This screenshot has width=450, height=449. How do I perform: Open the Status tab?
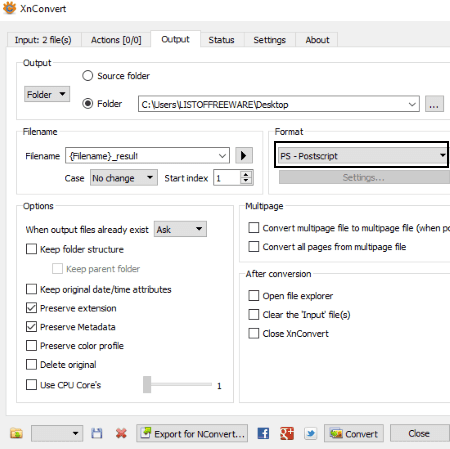tap(222, 40)
